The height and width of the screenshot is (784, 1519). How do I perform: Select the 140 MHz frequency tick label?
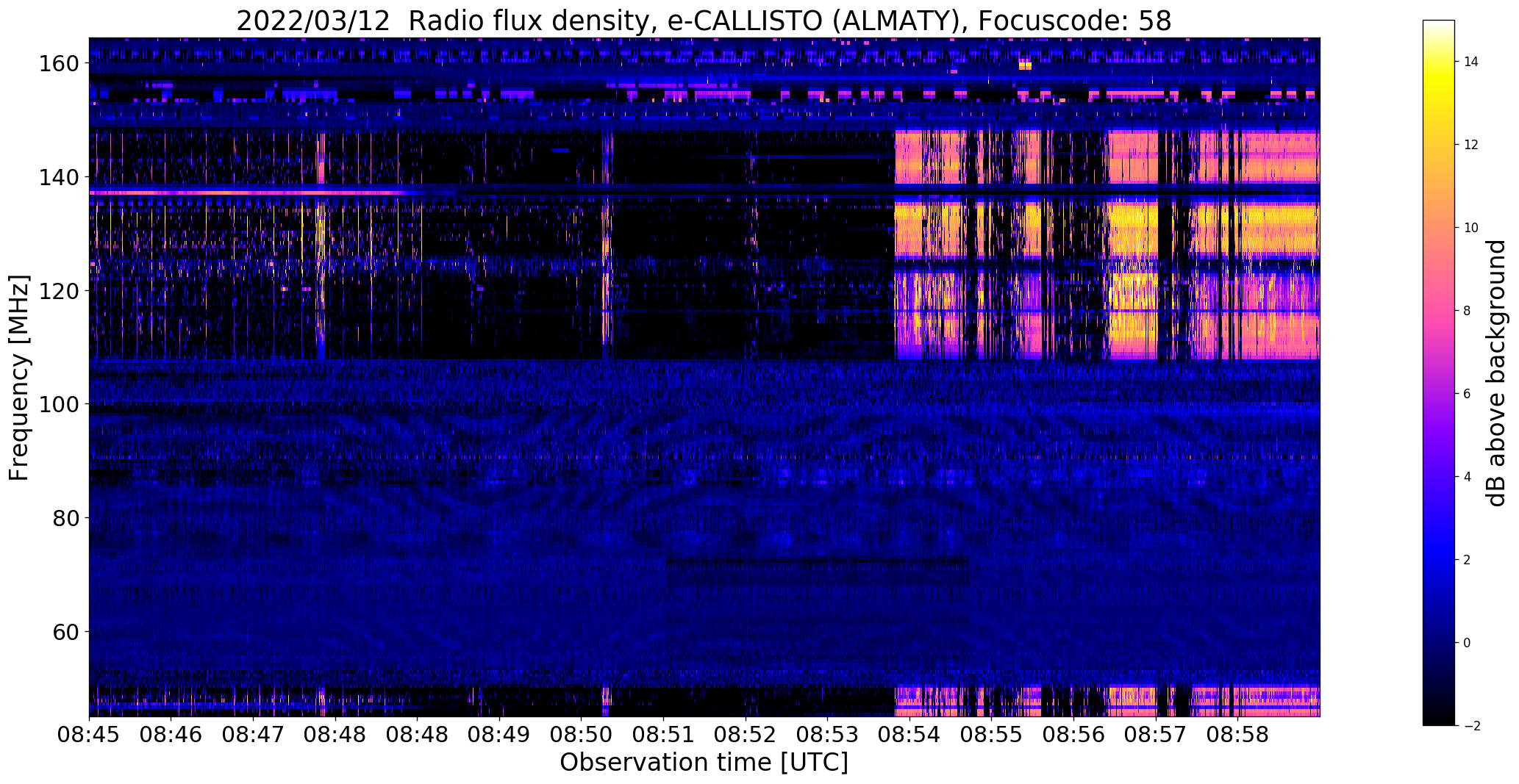pyautogui.click(x=58, y=177)
